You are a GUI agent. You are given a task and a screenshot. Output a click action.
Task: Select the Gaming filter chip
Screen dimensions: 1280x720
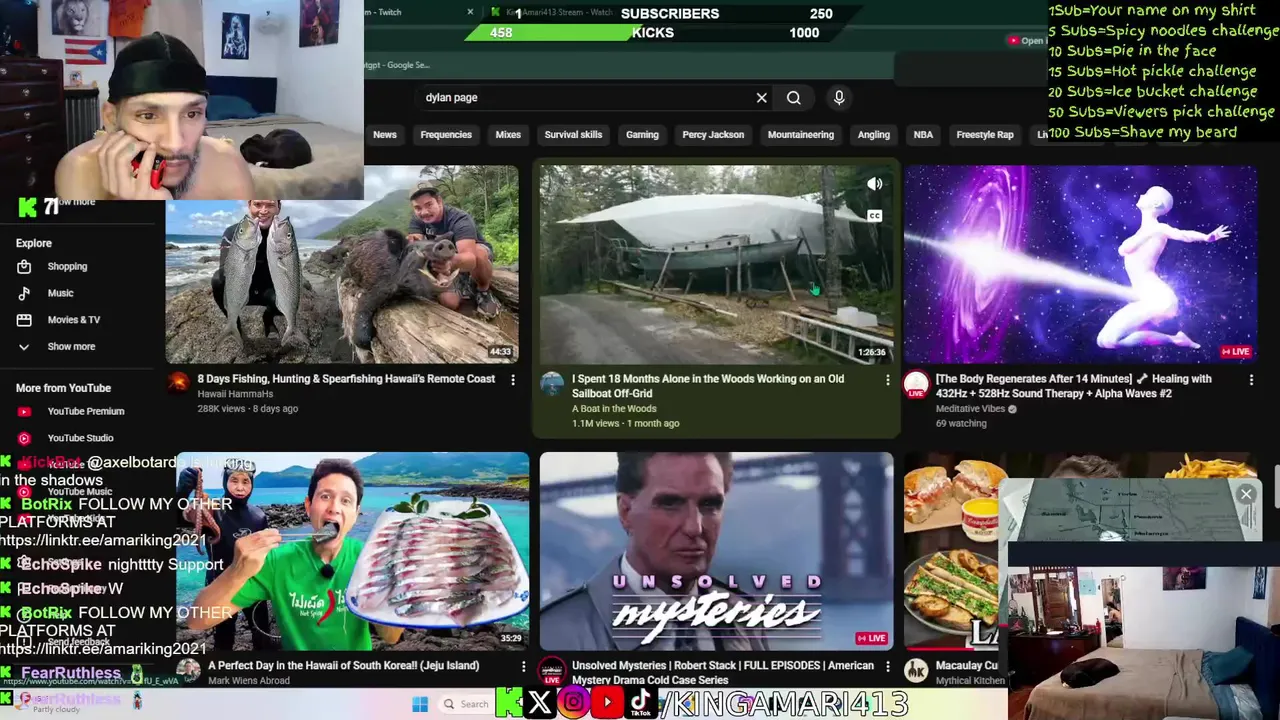[642, 135]
